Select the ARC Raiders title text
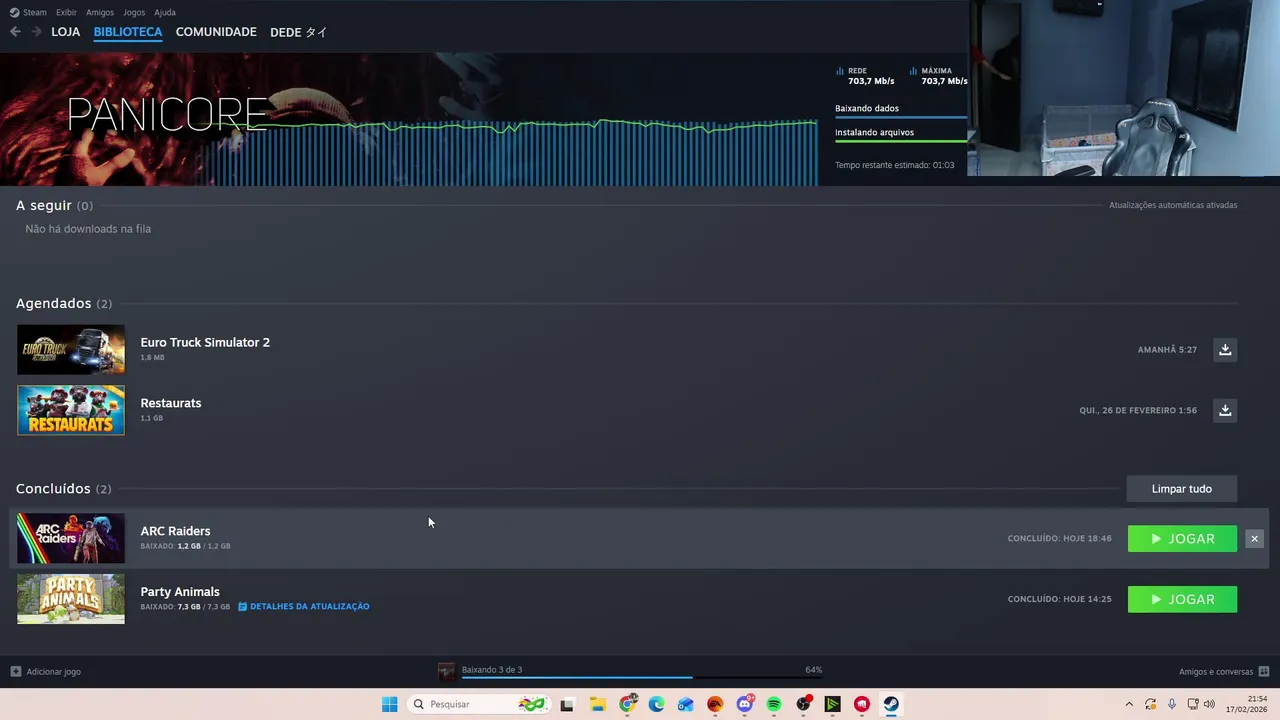The image size is (1280, 720). tap(175, 531)
